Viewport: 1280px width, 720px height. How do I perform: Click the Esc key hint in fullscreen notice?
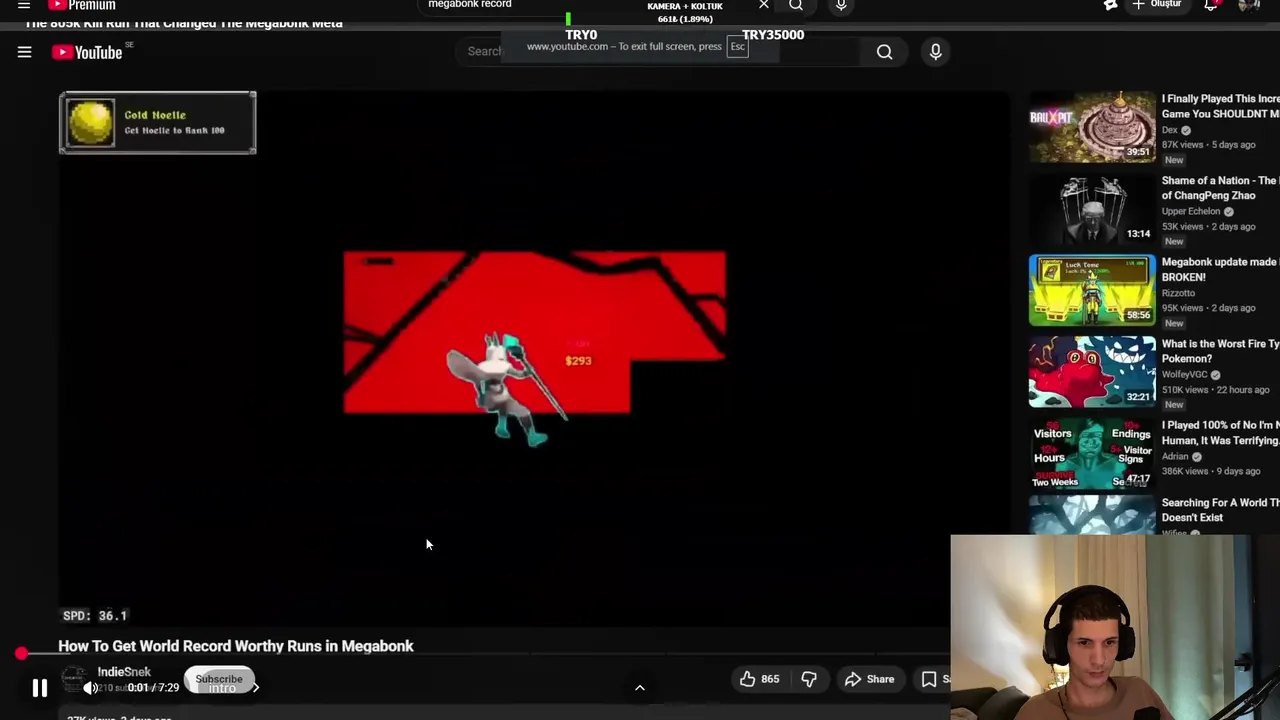[737, 47]
